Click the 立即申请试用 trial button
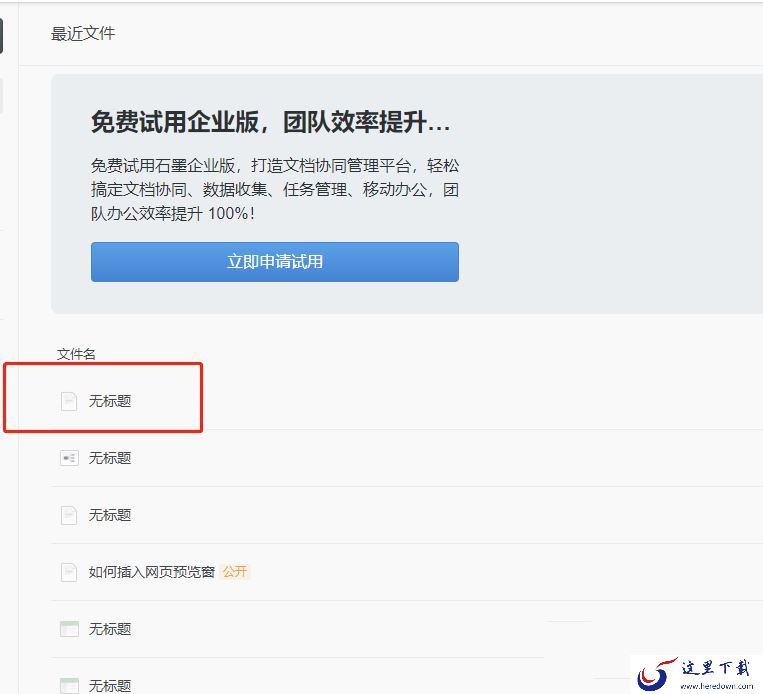 click(x=274, y=262)
